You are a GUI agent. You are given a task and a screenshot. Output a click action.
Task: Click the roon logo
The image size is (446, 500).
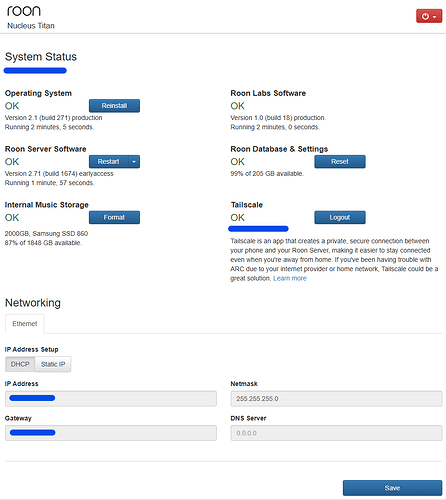pyautogui.click(x=24, y=11)
